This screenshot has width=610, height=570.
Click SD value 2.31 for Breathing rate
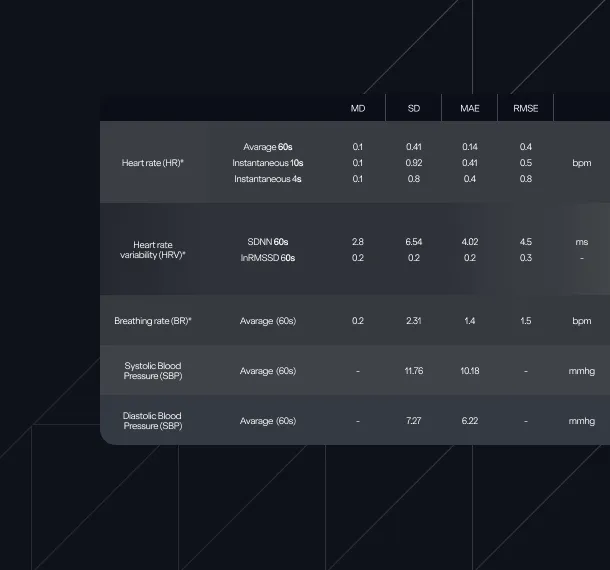pyautogui.click(x=414, y=321)
